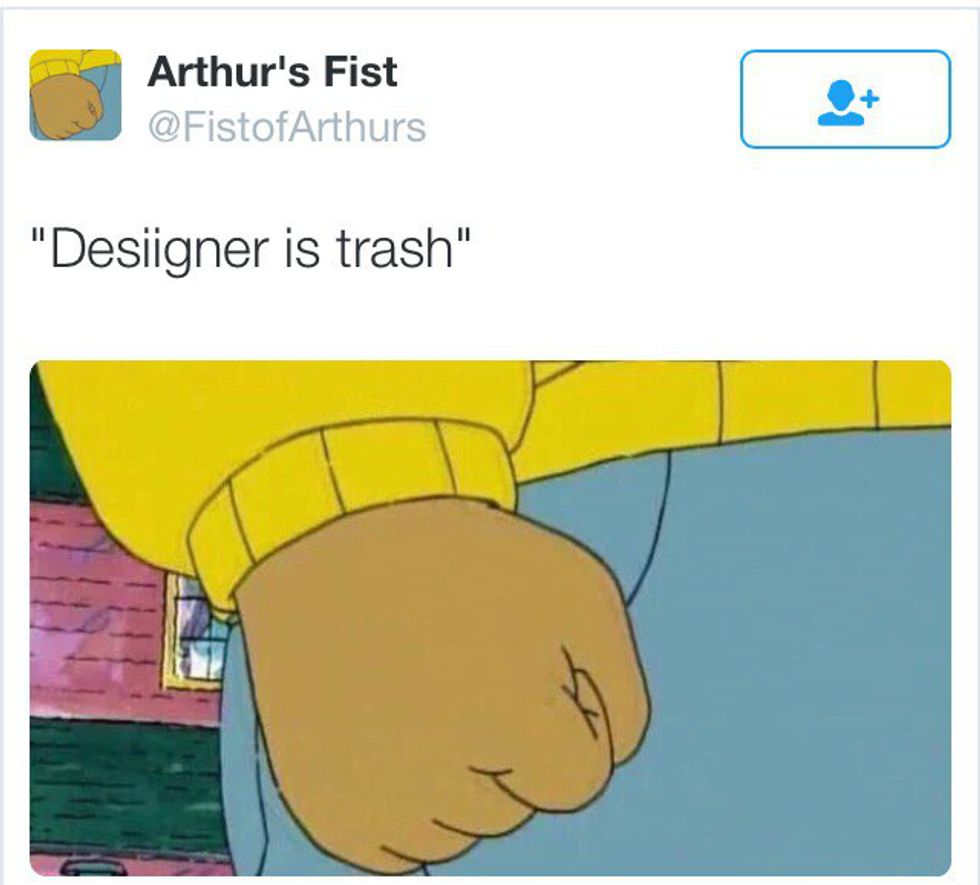Open the Arthur's Fist profile avatar
Viewport: 980px width, 885px height.
point(76,95)
